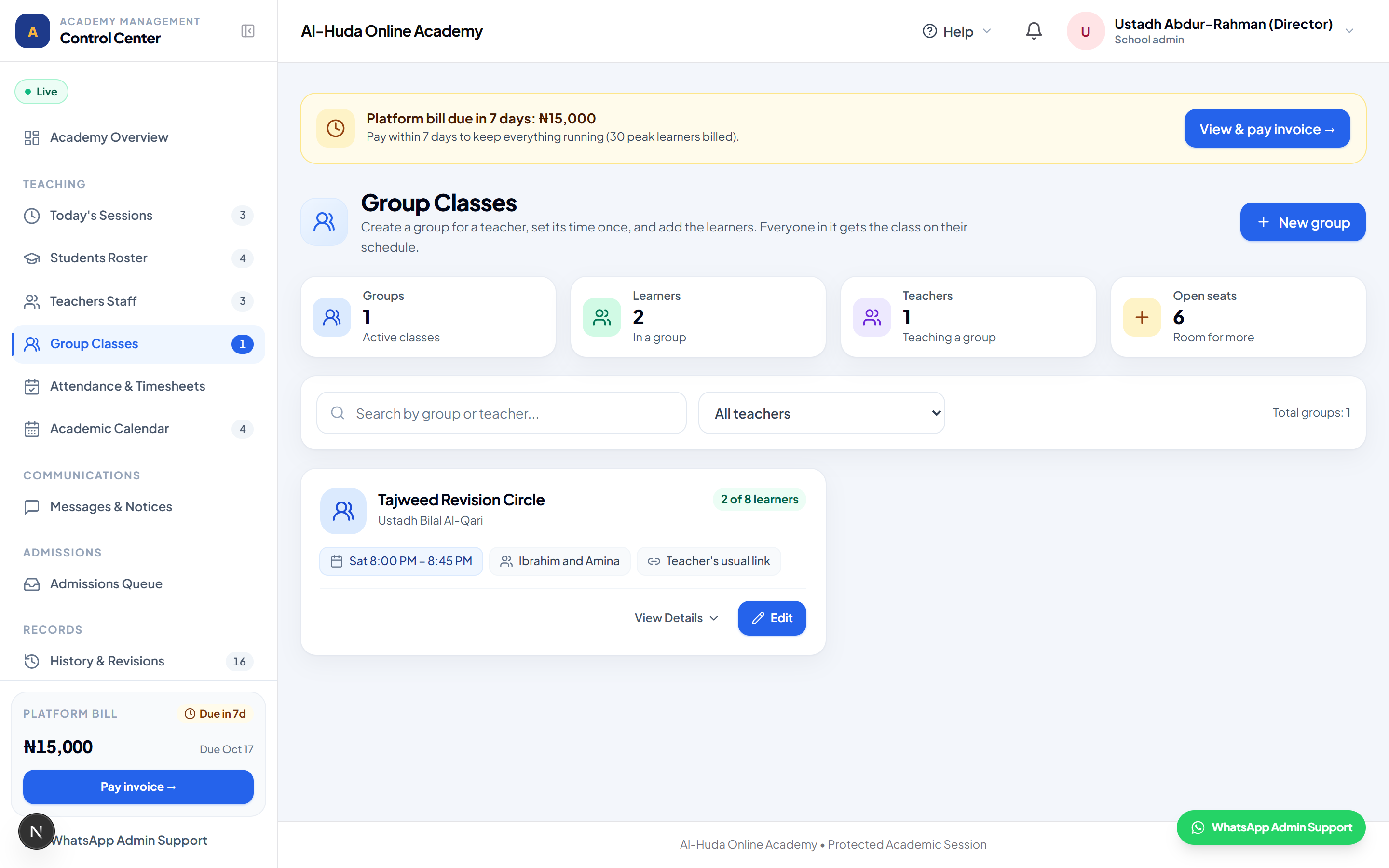Expand the user account menu chevron
Image resolution: width=1389 pixels, height=868 pixels.
[1349, 31]
